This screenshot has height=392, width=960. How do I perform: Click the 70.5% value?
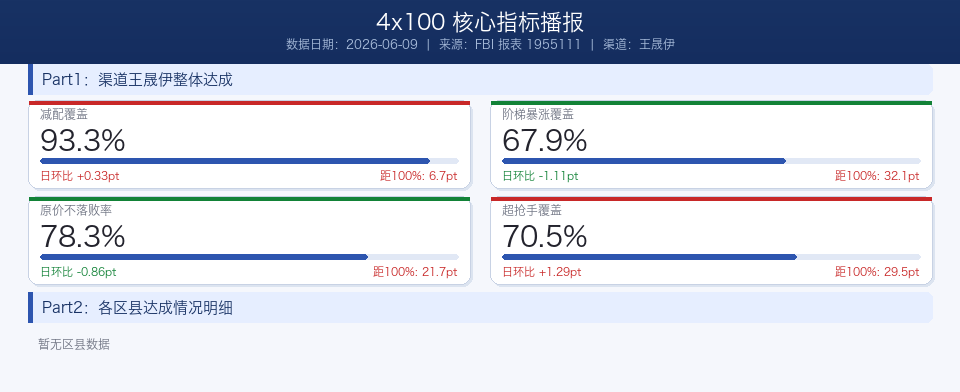coord(544,237)
